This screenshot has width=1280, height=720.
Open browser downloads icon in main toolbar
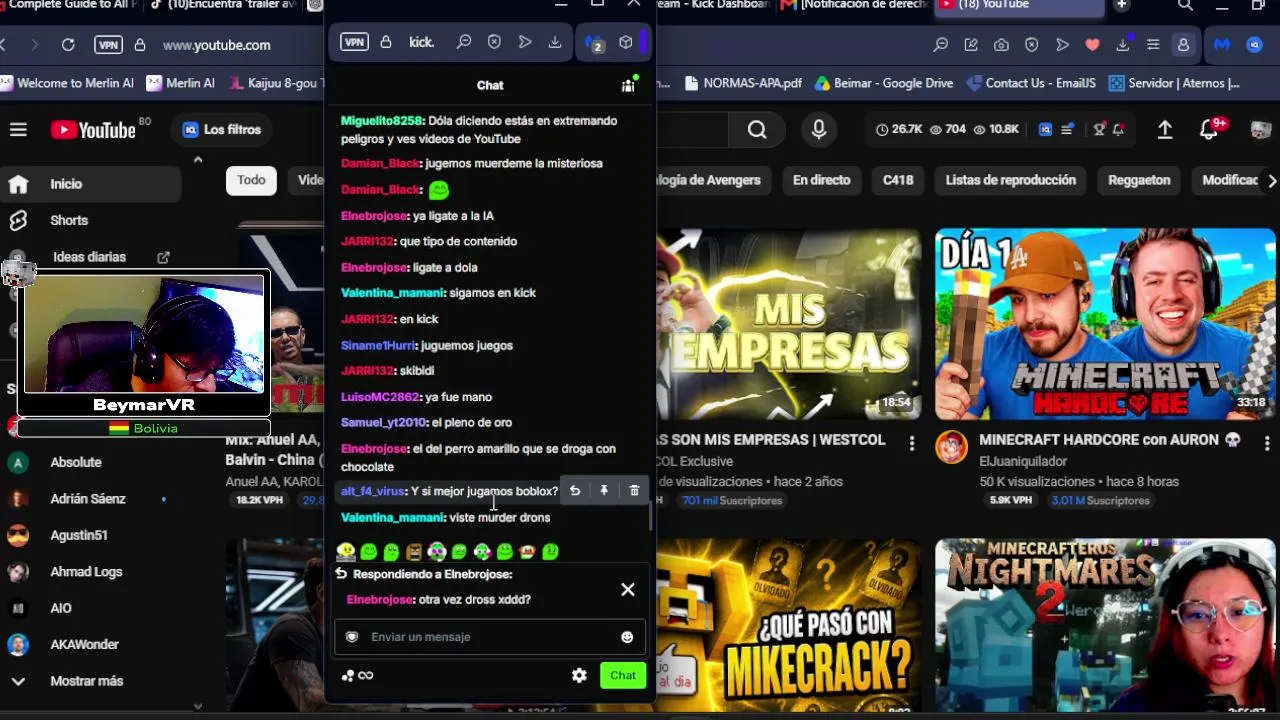coord(1123,45)
